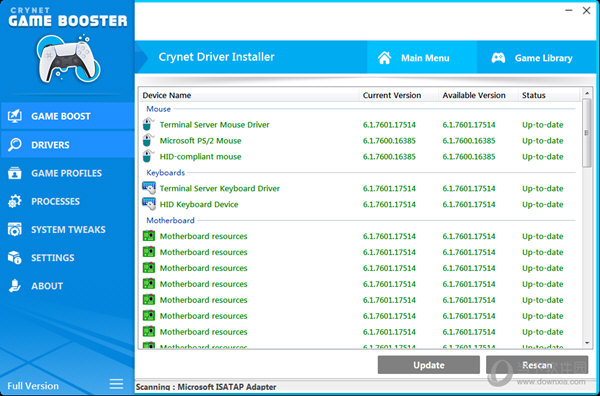Select the Drivers sidebar item

click(67, 145)
